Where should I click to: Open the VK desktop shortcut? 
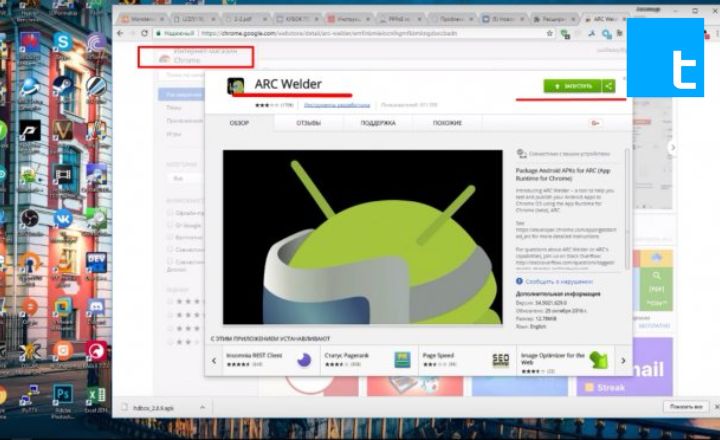pyautogui.click(x=63, y=220)
